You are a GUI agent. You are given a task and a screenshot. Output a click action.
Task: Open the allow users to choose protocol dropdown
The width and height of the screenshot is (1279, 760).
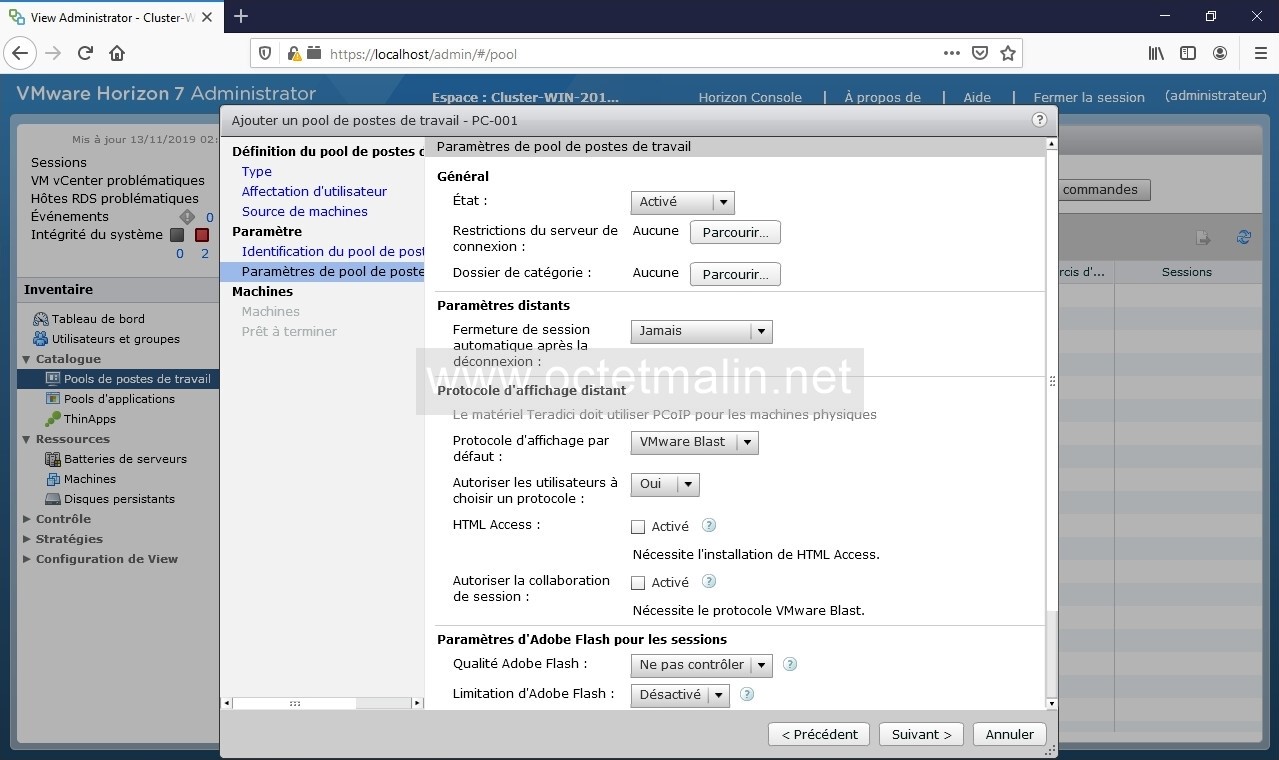point(665,484)
